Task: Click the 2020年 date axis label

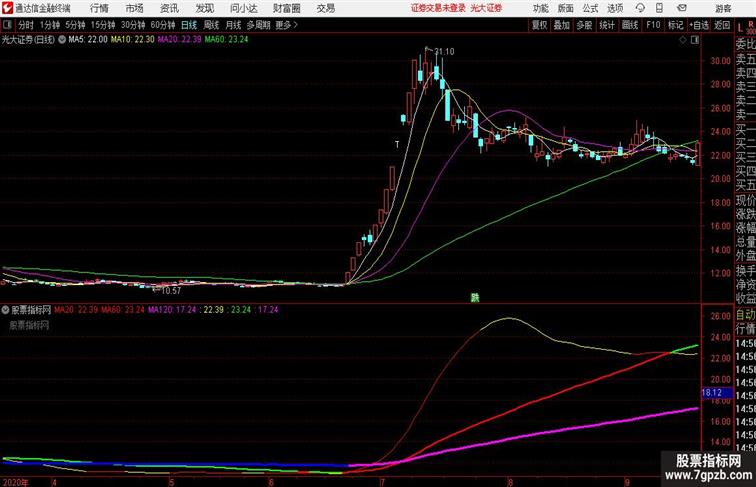Action: (x=15, y=482)
